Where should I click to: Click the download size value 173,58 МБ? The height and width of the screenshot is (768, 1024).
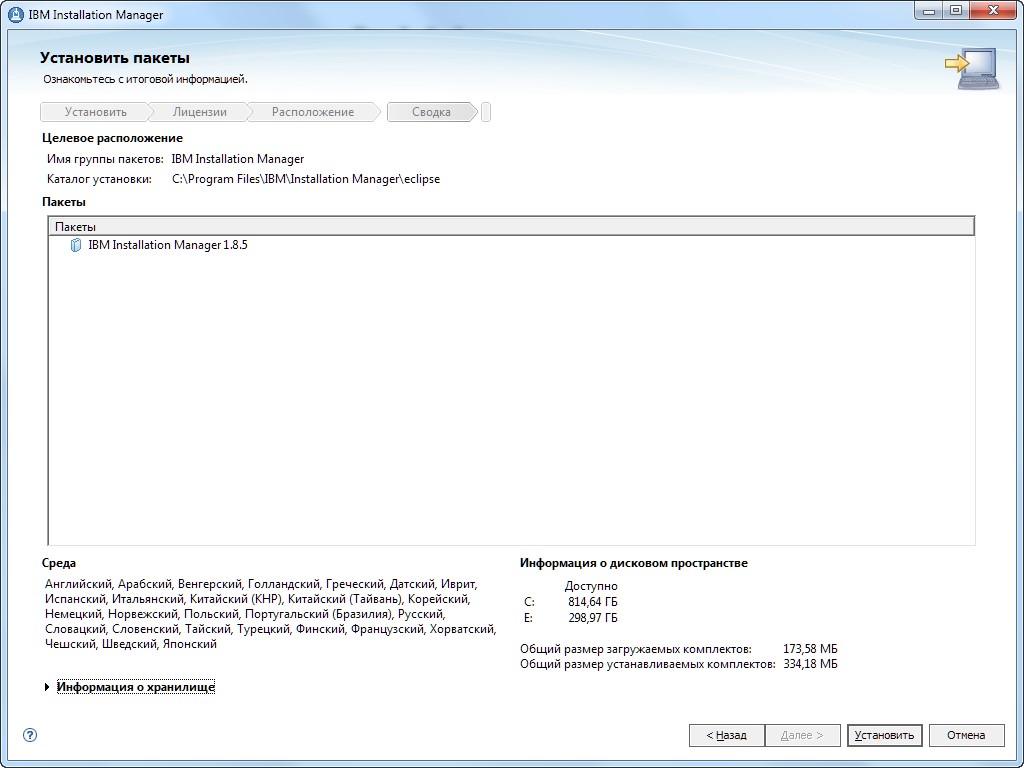[810, 649]
